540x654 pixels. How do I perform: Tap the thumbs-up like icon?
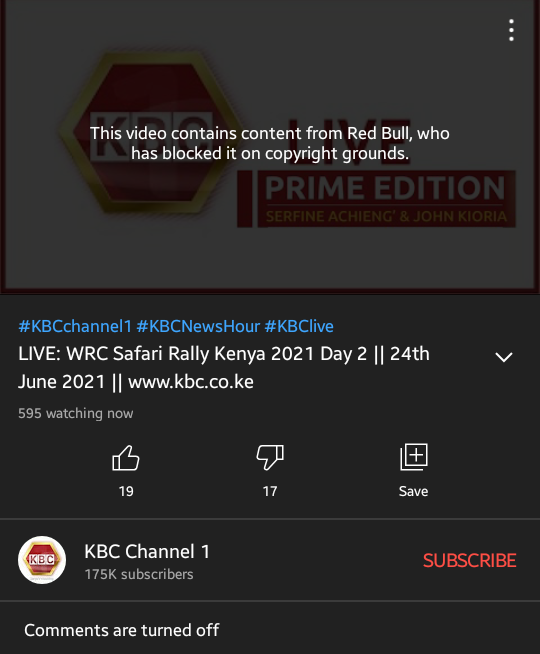(x=126, y=458)
